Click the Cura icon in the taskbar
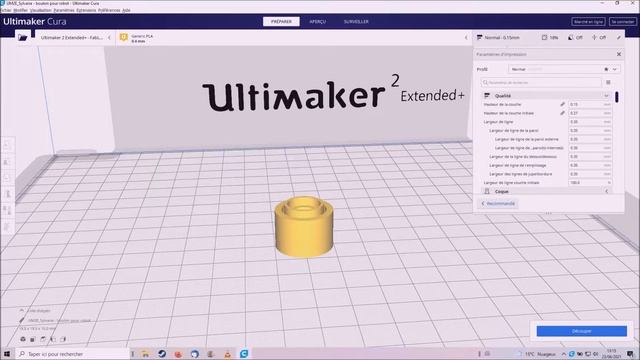The image size is (640, 360). tap(244, 354)
